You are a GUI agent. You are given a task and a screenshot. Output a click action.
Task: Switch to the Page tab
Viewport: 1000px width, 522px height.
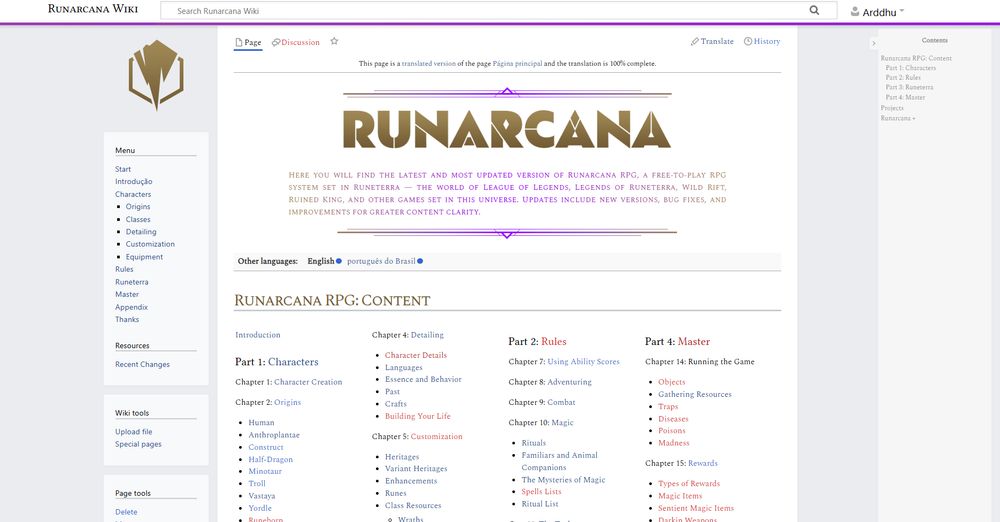(x=248, y=42)
